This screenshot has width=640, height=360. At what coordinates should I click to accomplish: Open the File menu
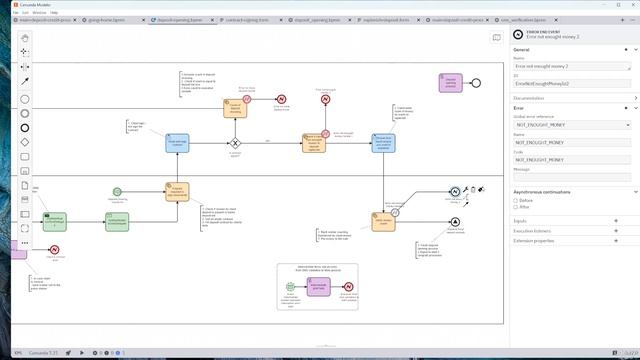coord(16,13)
